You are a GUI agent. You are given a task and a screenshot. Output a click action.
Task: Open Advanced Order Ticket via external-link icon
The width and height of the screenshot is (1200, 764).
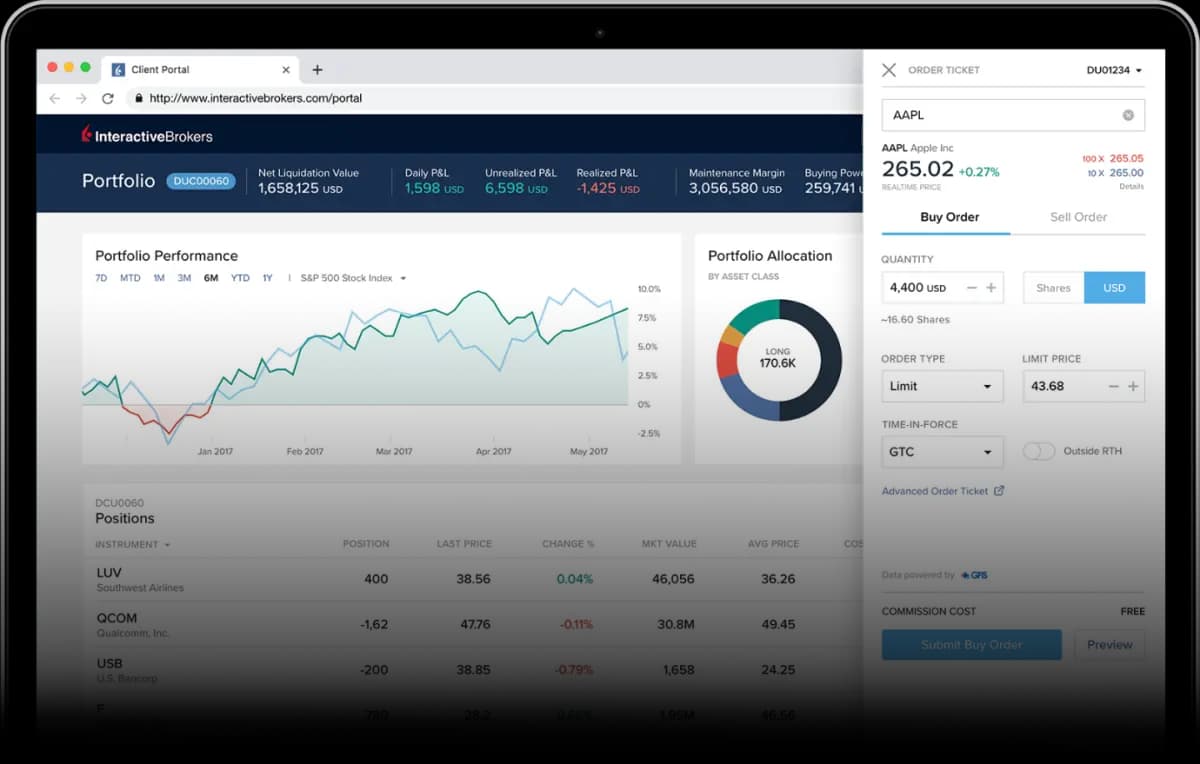click(1000, 490)
